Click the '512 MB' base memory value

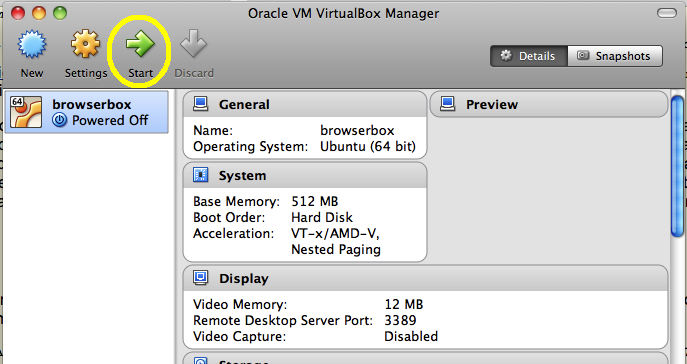tap(315, 201)
